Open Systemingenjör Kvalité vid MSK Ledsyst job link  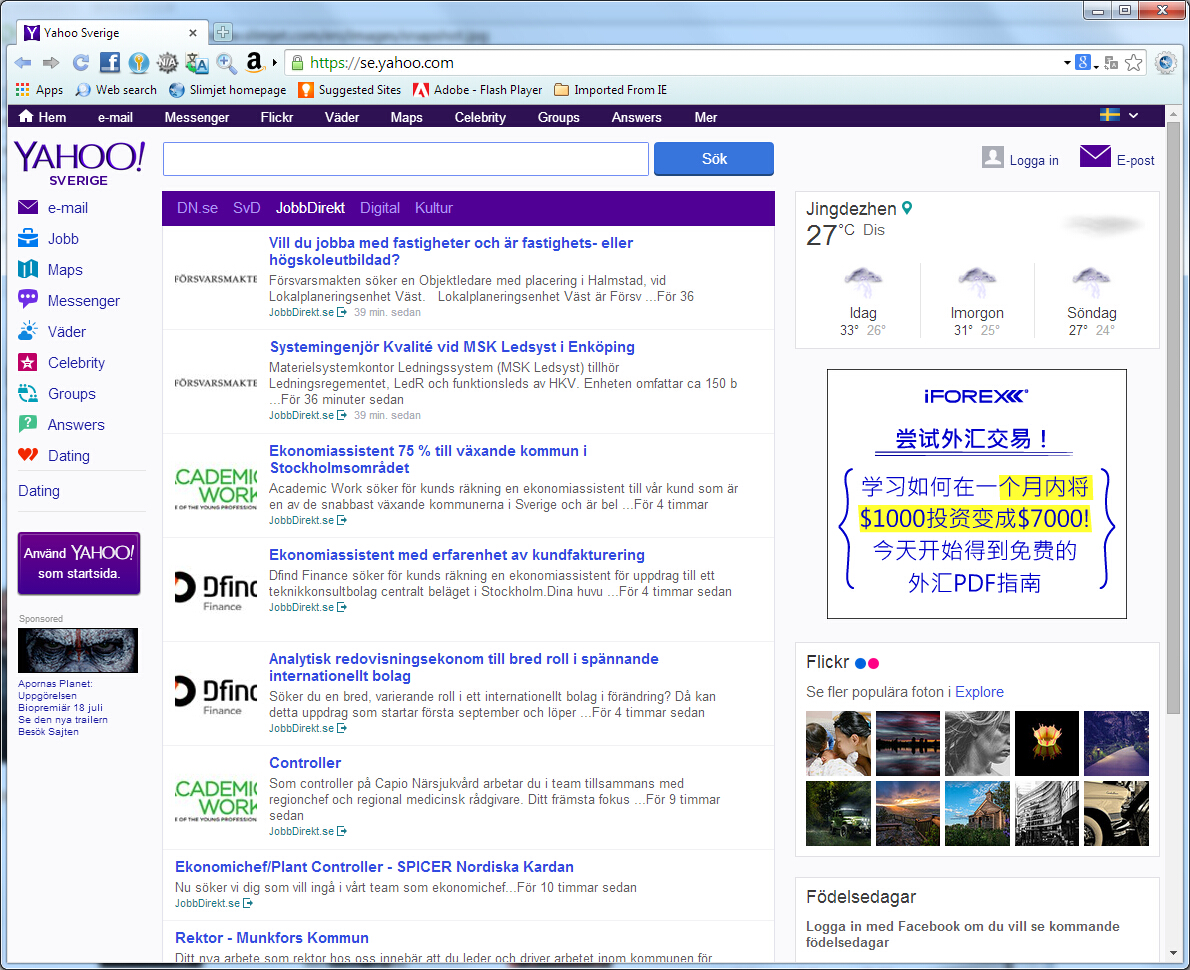(x=452, y=347)
